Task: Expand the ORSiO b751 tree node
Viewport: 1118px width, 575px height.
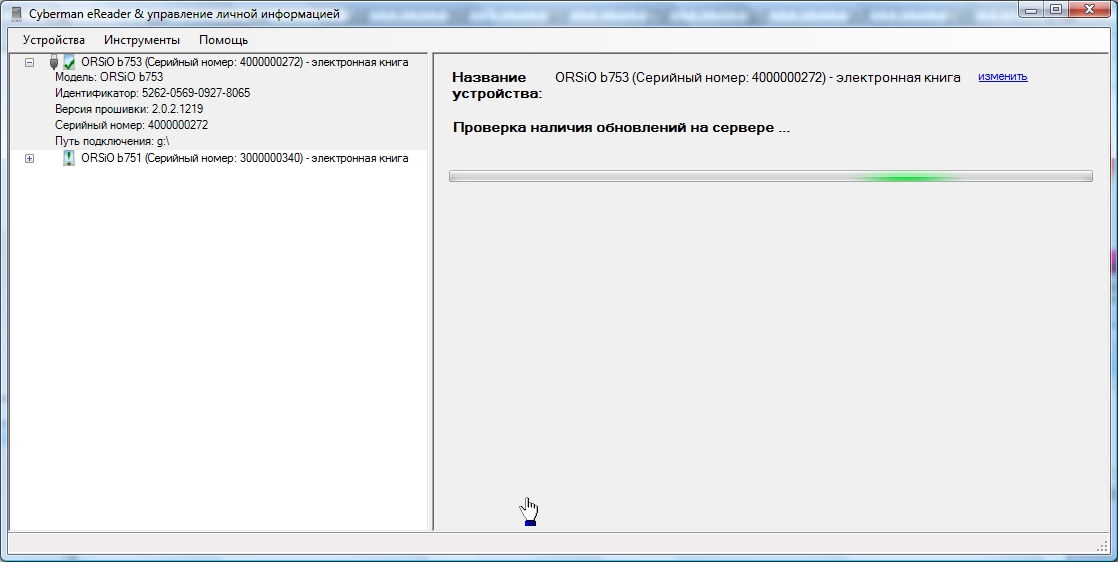Action: [x=29, y=158]
